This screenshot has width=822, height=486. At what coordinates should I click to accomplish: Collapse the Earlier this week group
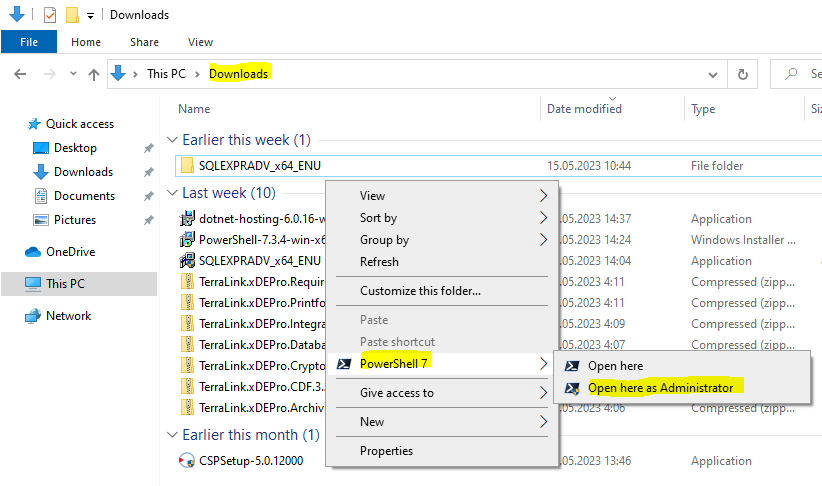(172, 140)
